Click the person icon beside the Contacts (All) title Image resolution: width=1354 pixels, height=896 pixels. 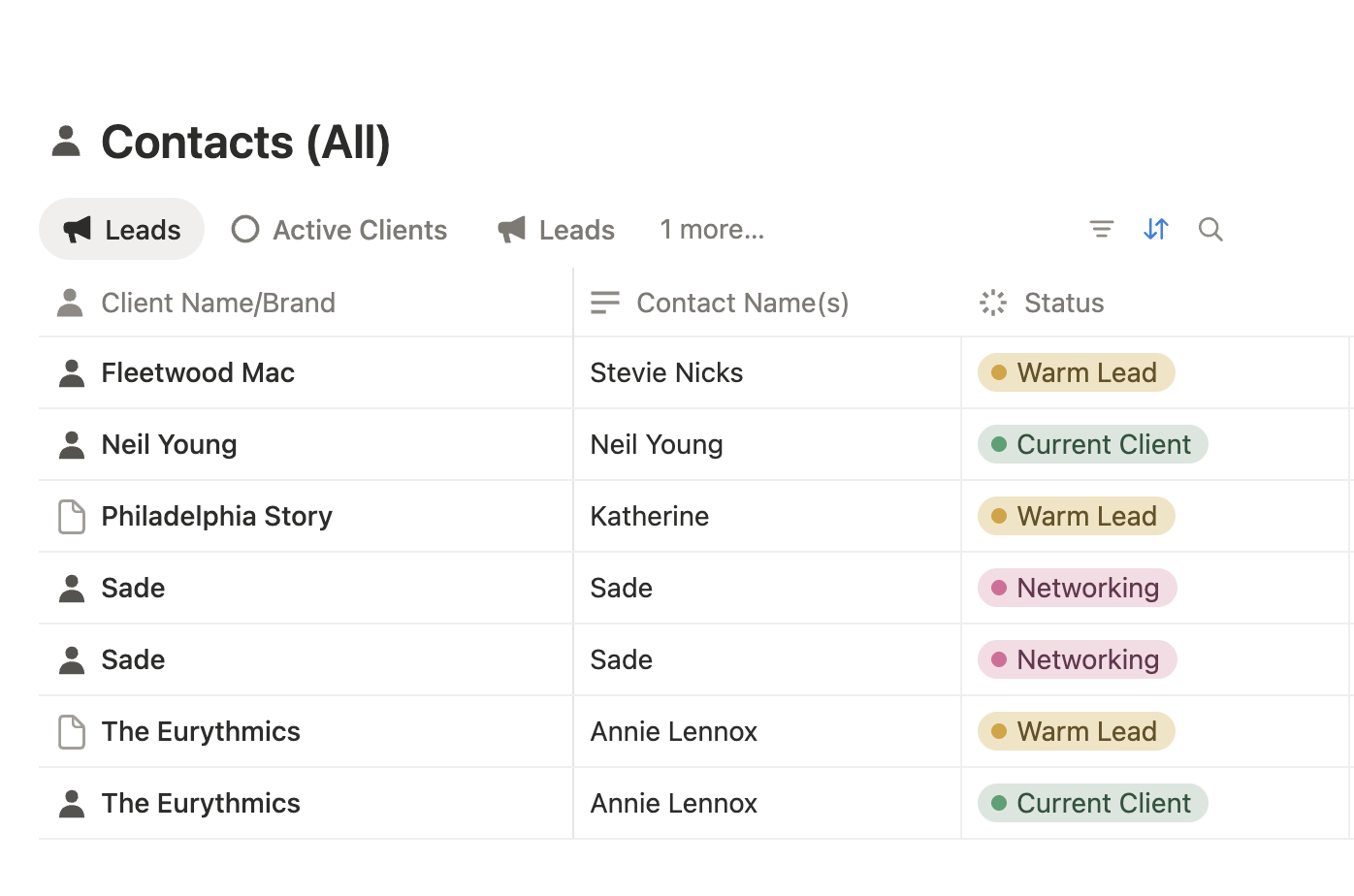[x=66, y=141]
